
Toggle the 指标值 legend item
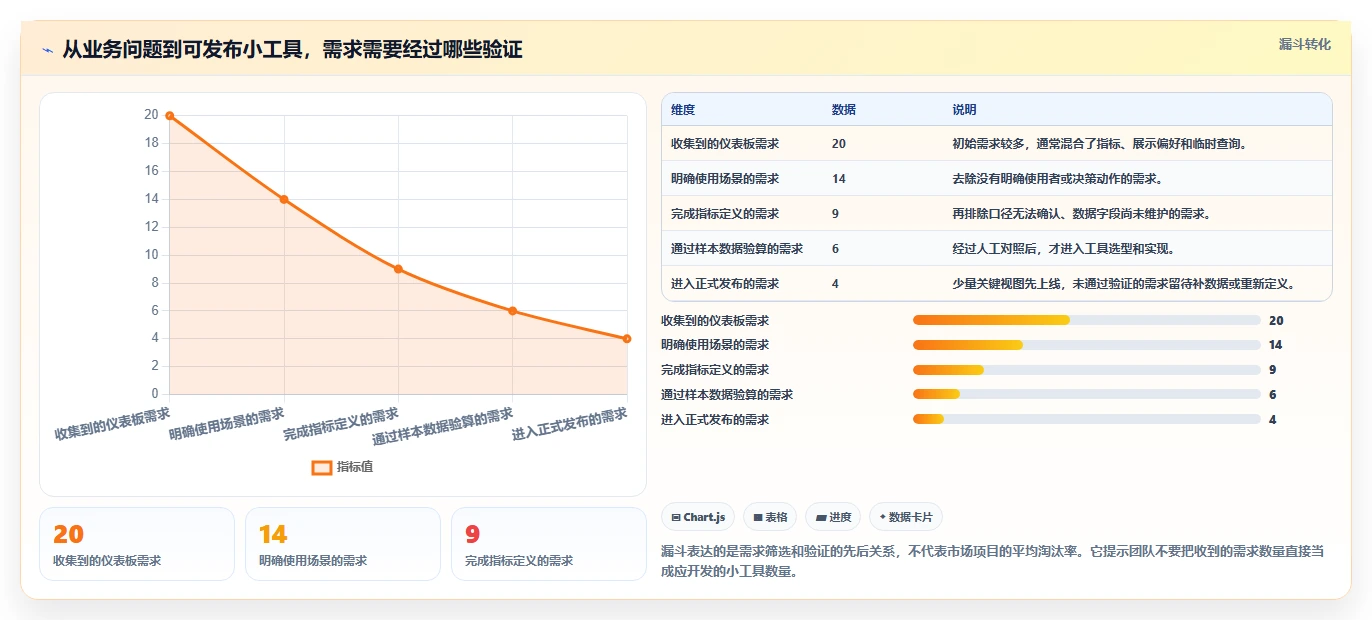(x=343, y=467)
